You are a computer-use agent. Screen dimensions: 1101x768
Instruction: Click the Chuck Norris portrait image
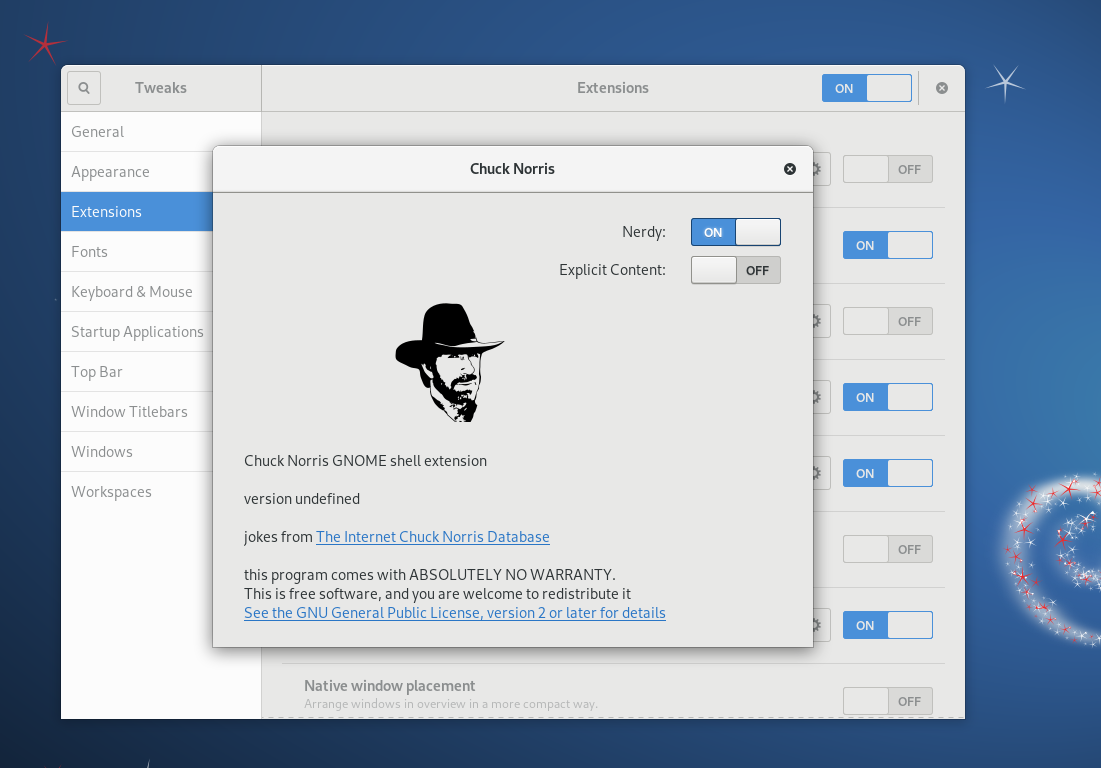point(449,362)
